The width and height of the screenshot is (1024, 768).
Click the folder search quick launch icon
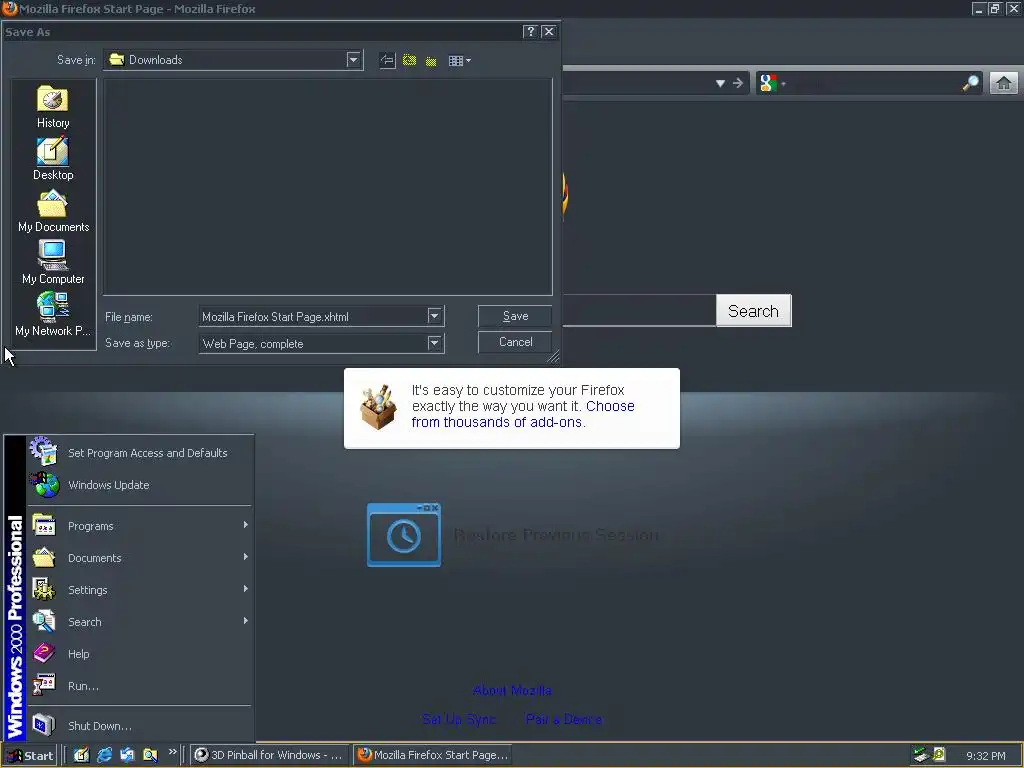pyautogui.click(x=150, y=755)
